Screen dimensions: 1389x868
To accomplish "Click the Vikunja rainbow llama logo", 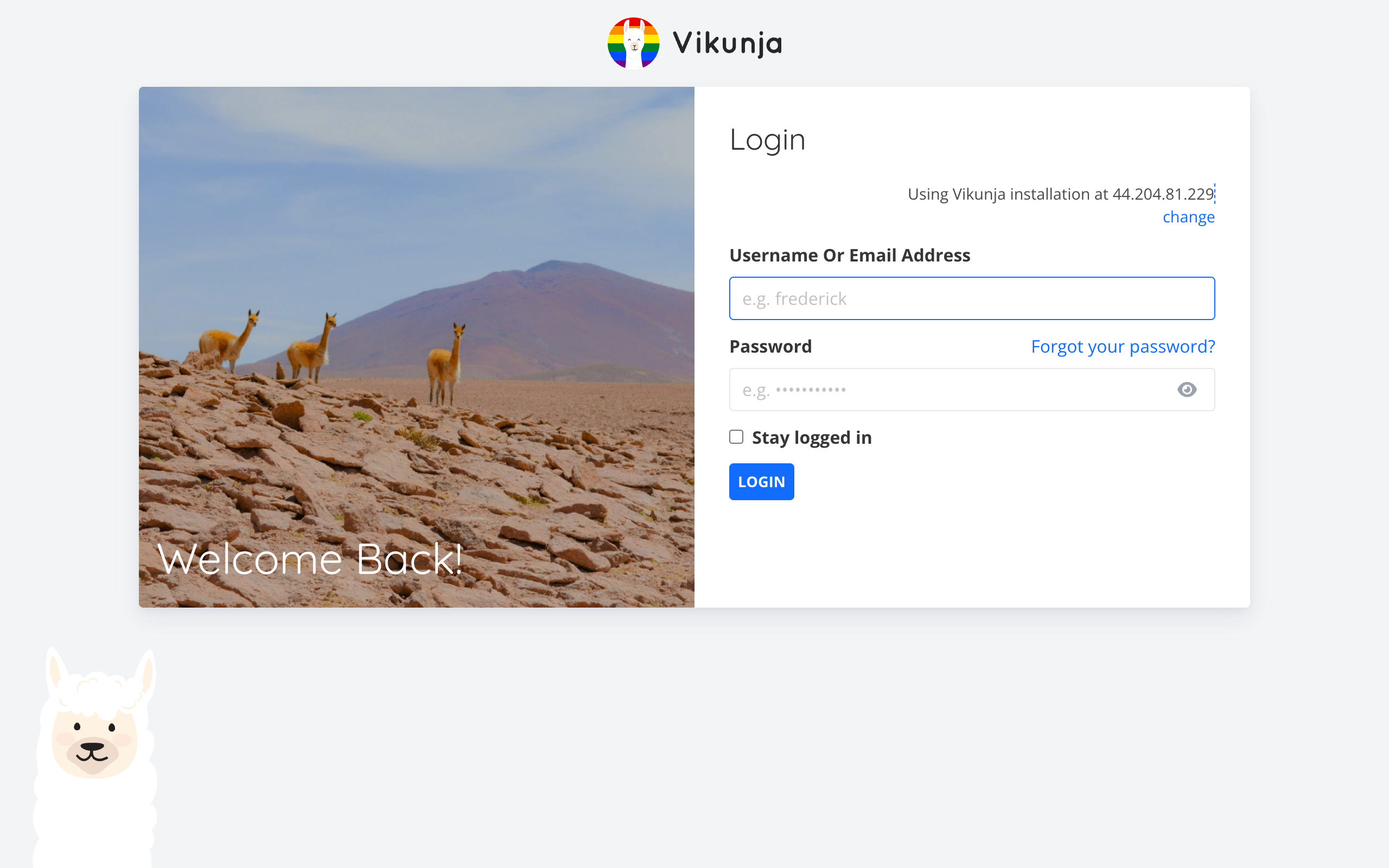I will [633, 43].
